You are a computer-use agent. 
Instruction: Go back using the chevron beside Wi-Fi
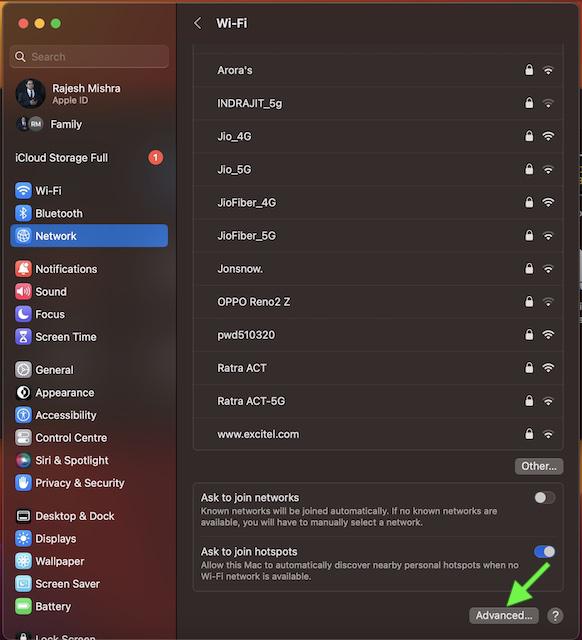[198, 23]
